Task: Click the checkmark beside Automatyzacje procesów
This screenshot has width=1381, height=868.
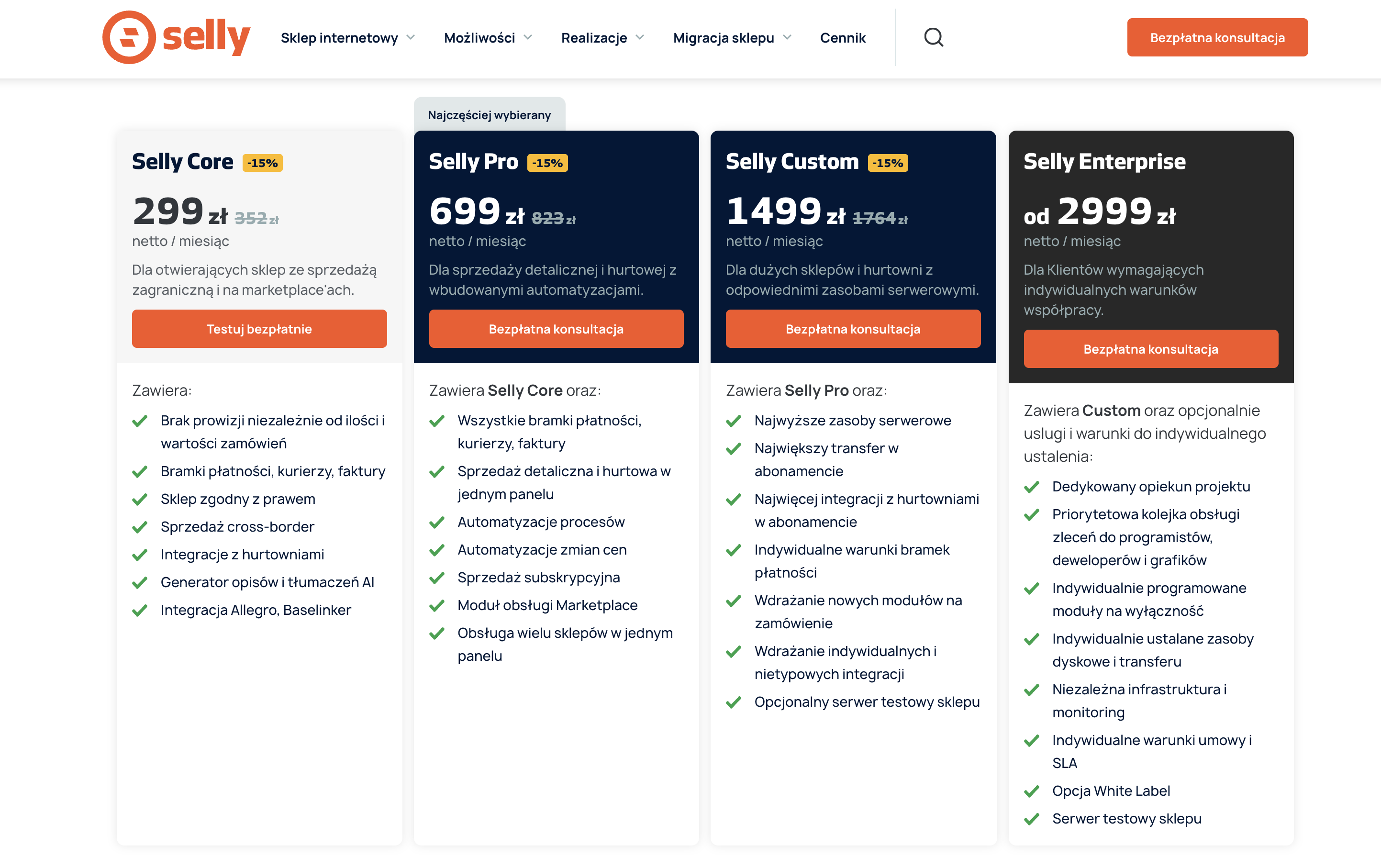Action: point(436,523)
